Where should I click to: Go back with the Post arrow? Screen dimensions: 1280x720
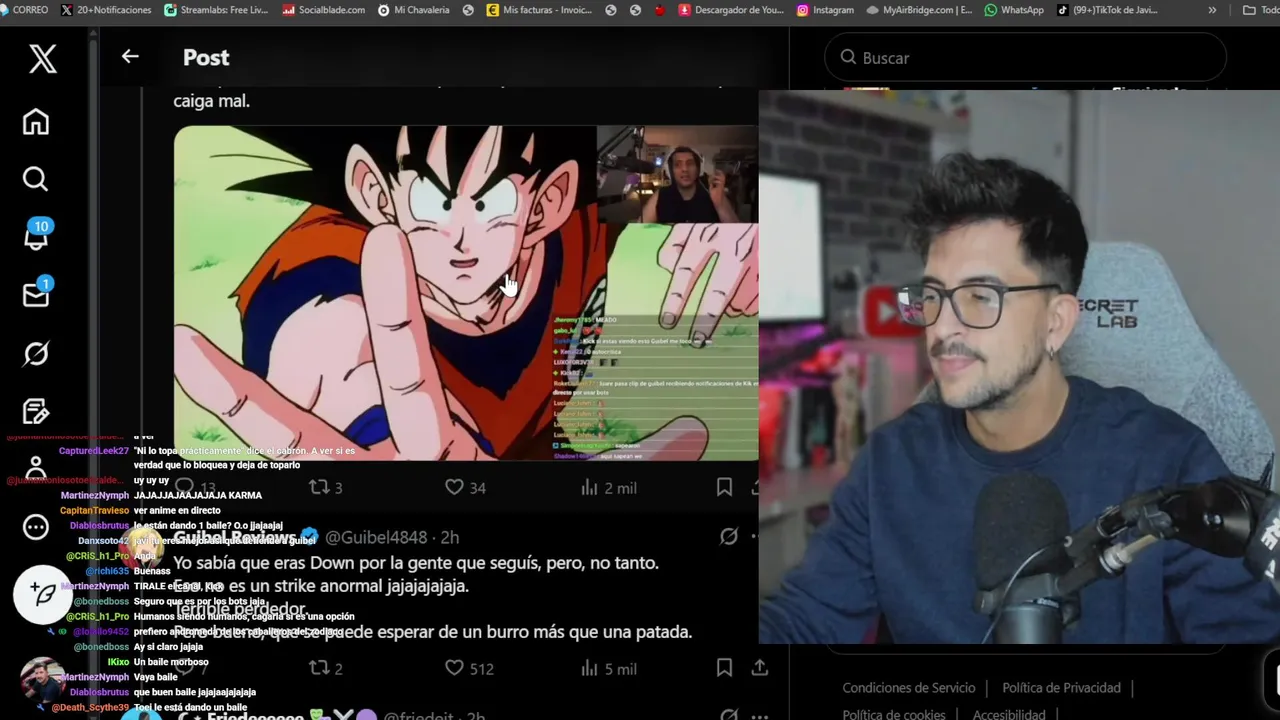tap(130, 57)
